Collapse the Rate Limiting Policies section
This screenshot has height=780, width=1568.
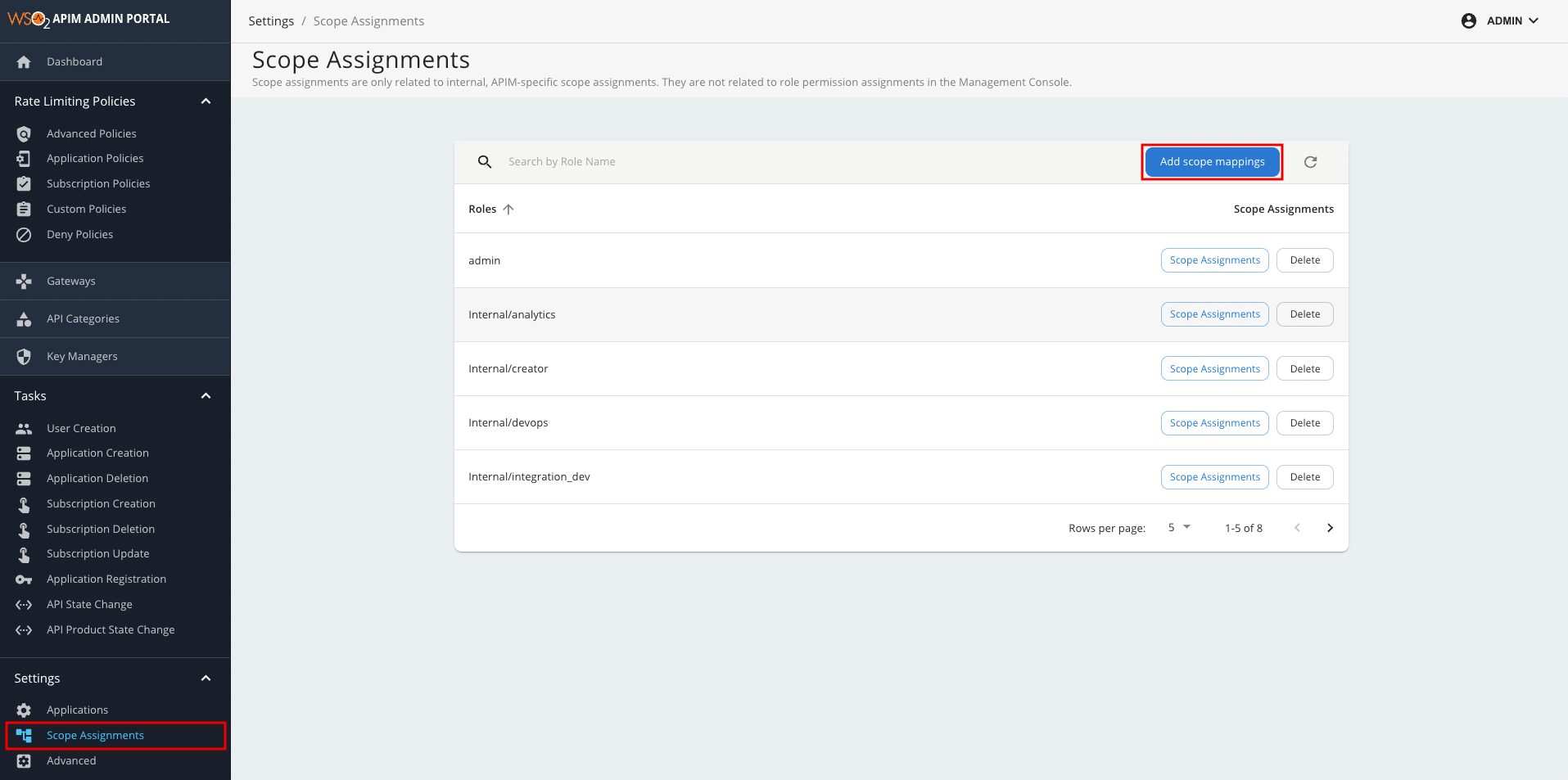coord(206,101)
